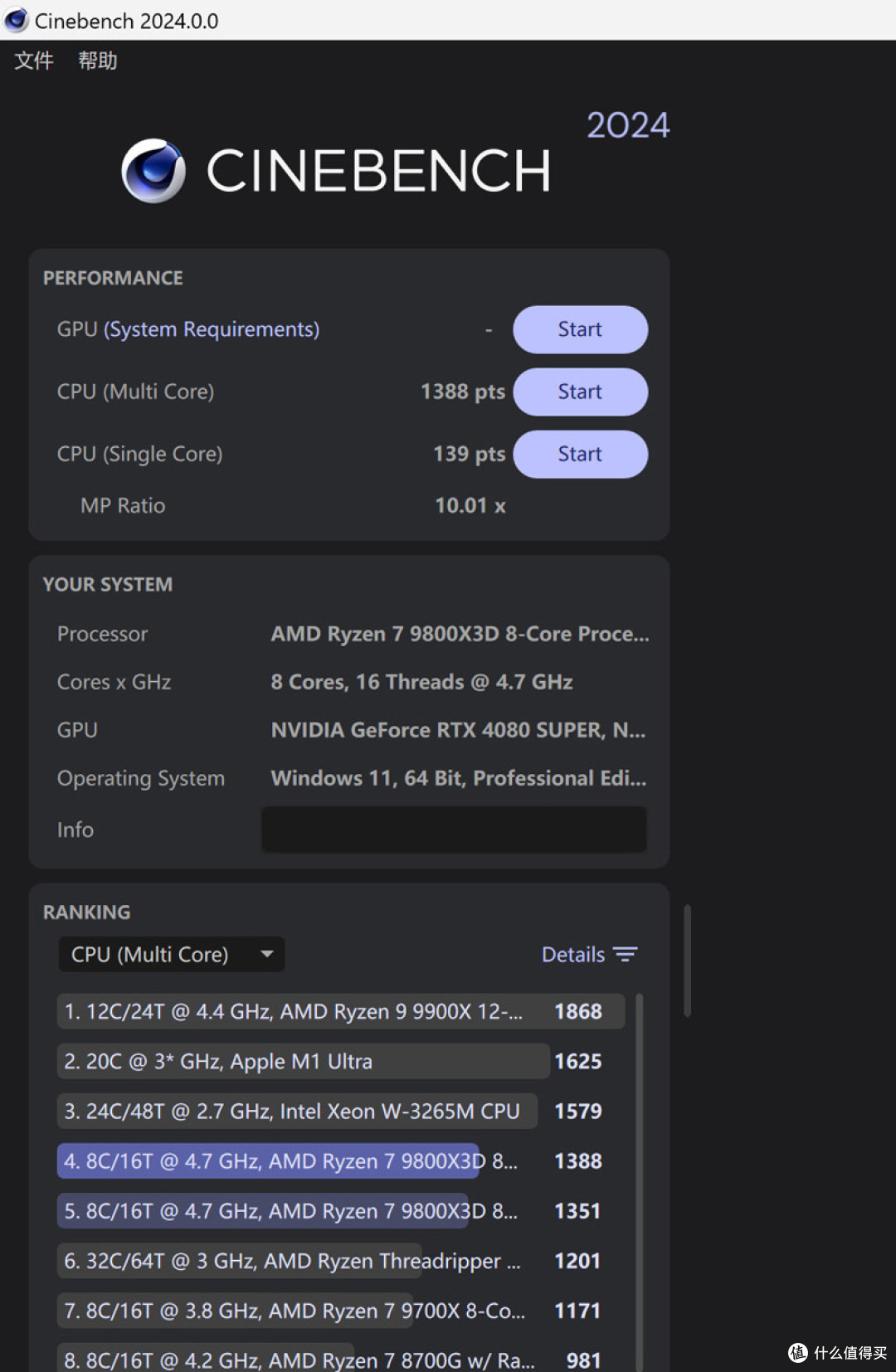The width and height of the screenshot is (896, 1372).
Task: Start the CPU Multi Core benchmark
Action: 580,392
